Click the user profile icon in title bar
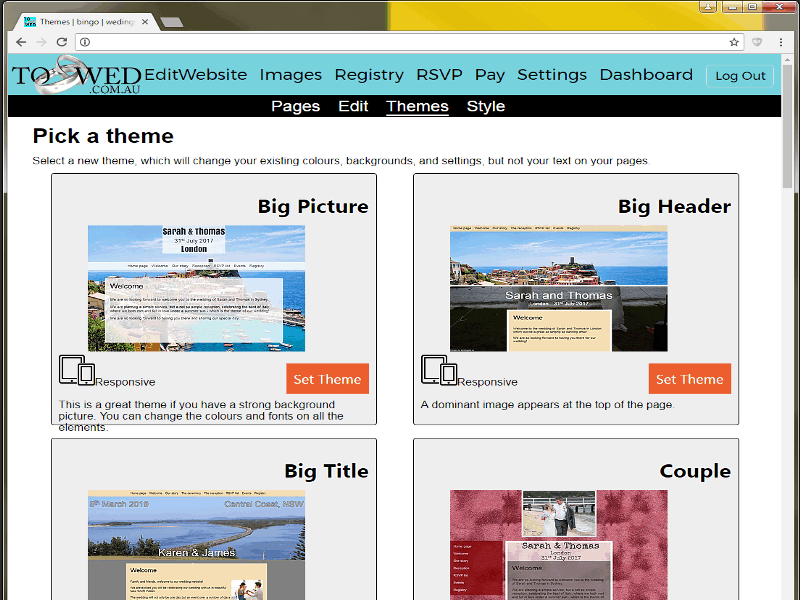Screen dimensions: 800x600 coord(708,7)
